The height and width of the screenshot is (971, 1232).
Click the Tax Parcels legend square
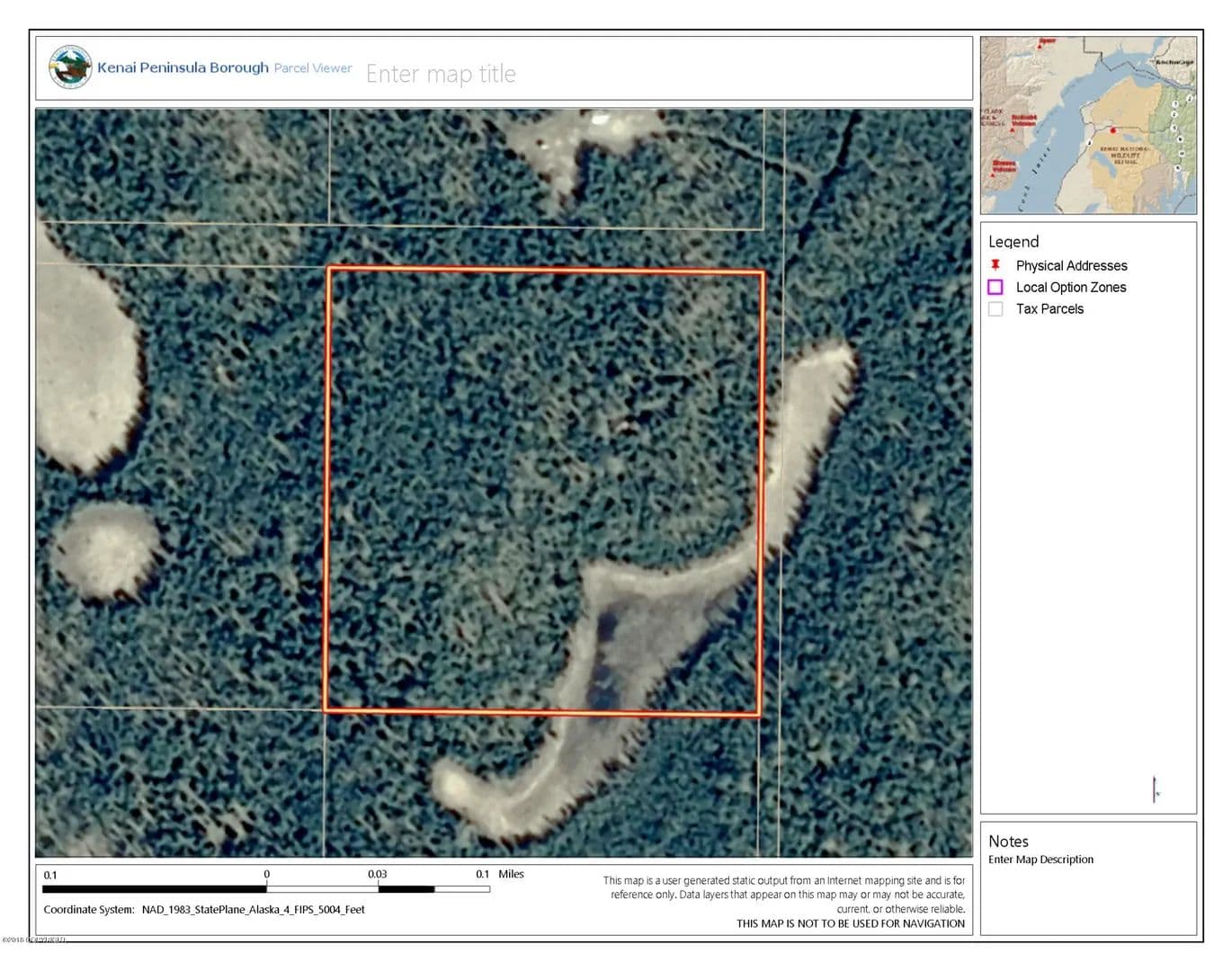click(995, 308)
